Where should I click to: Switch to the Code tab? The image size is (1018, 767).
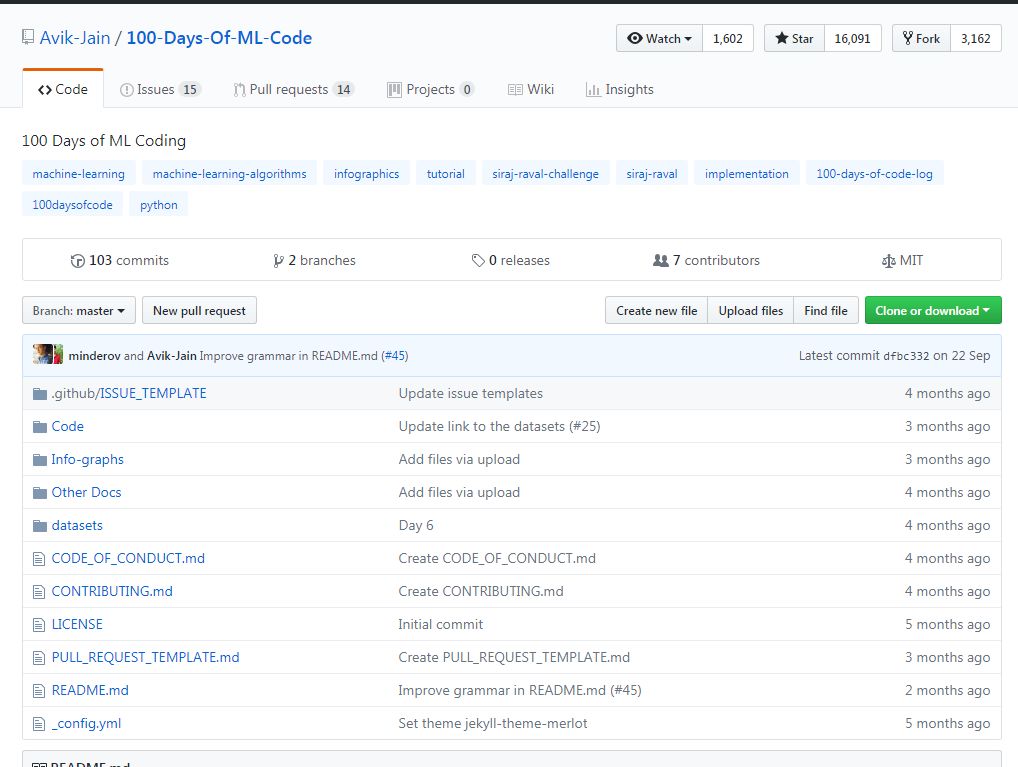pos(63,89)
